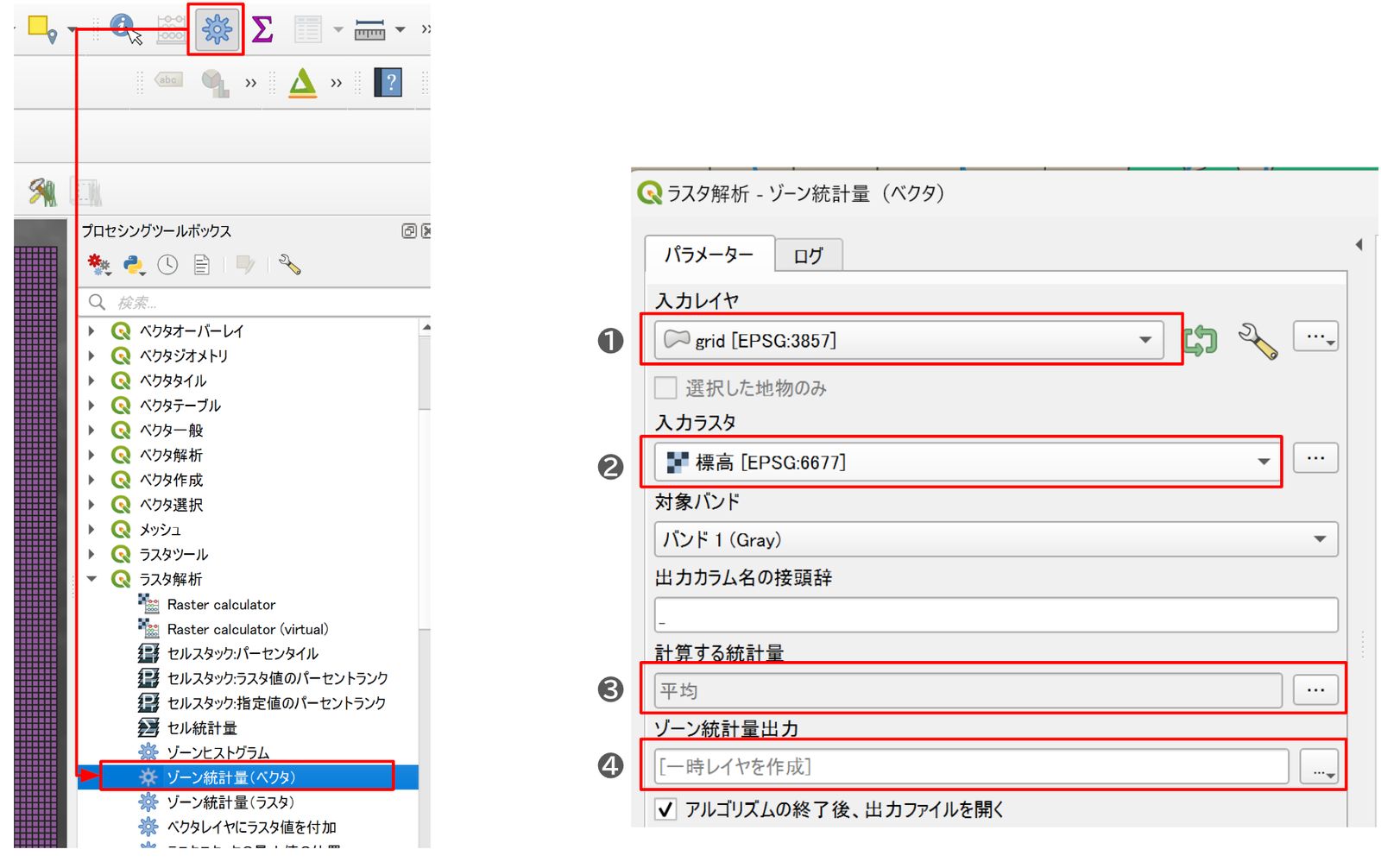Click the ベクタタイル group label

click(173, 381)
